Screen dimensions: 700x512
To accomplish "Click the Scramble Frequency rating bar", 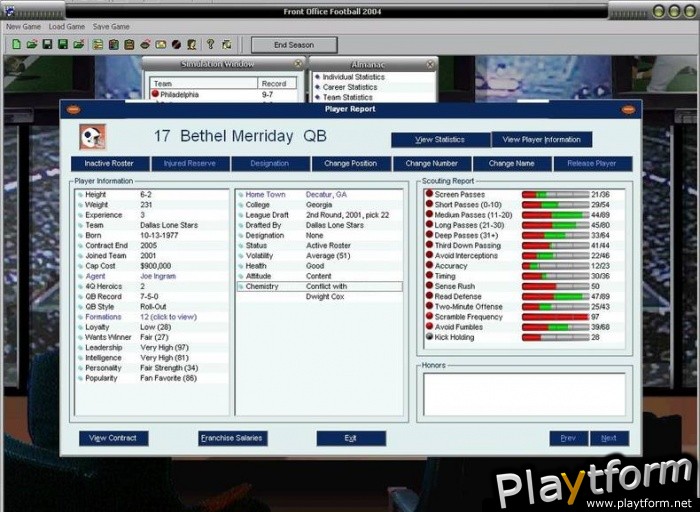I will (555, 316).
